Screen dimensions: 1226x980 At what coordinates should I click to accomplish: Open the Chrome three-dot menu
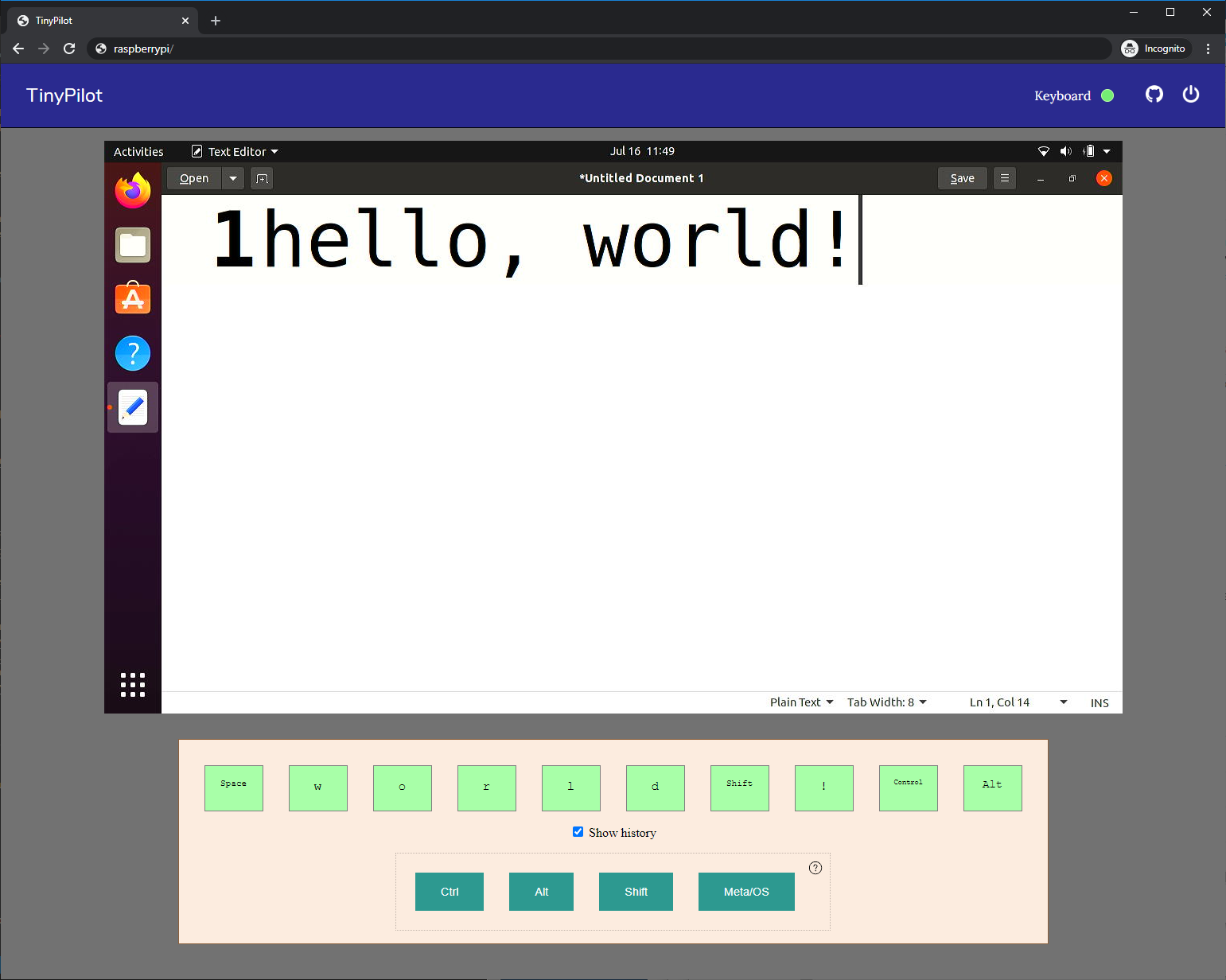tap(1208, 49)
